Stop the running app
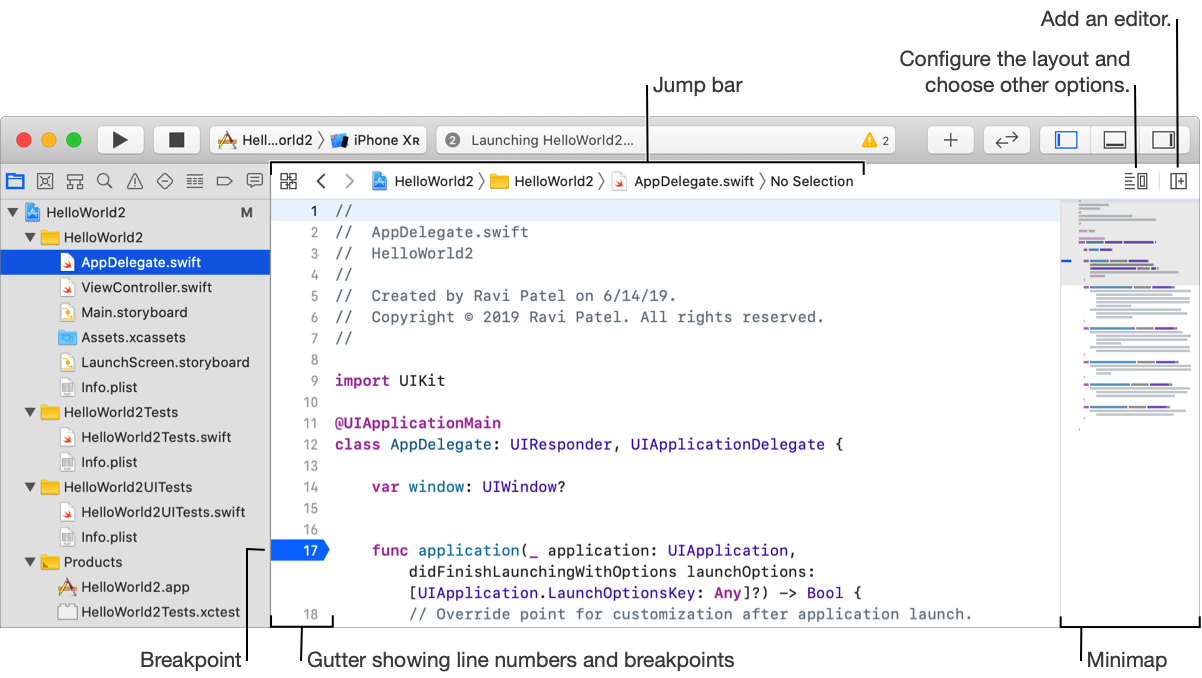The height and width of the screenshot is (678, 1202). (x=176, y=140)
